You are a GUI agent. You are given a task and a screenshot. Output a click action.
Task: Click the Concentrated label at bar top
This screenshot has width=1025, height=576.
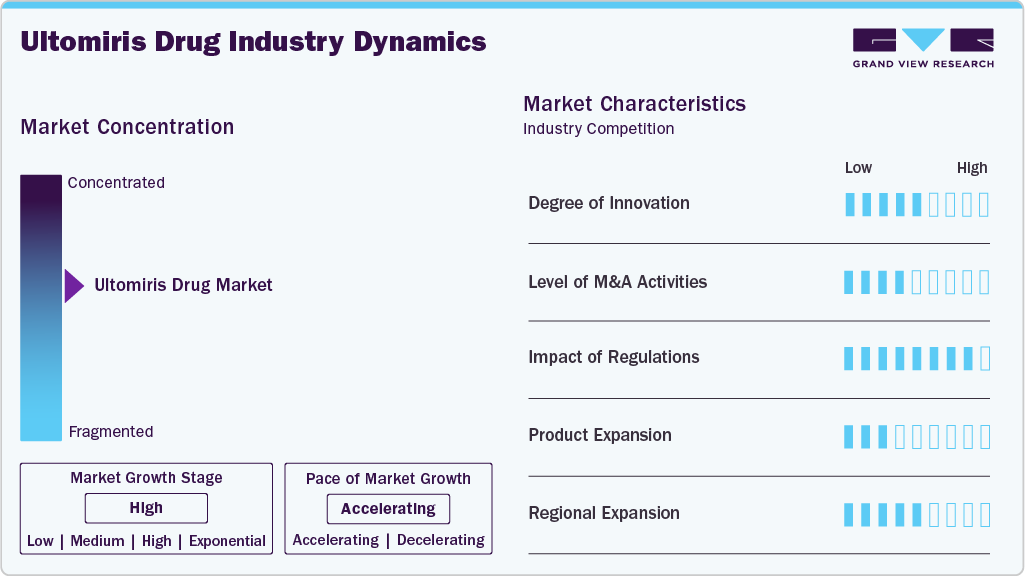[x=116, y=183]
